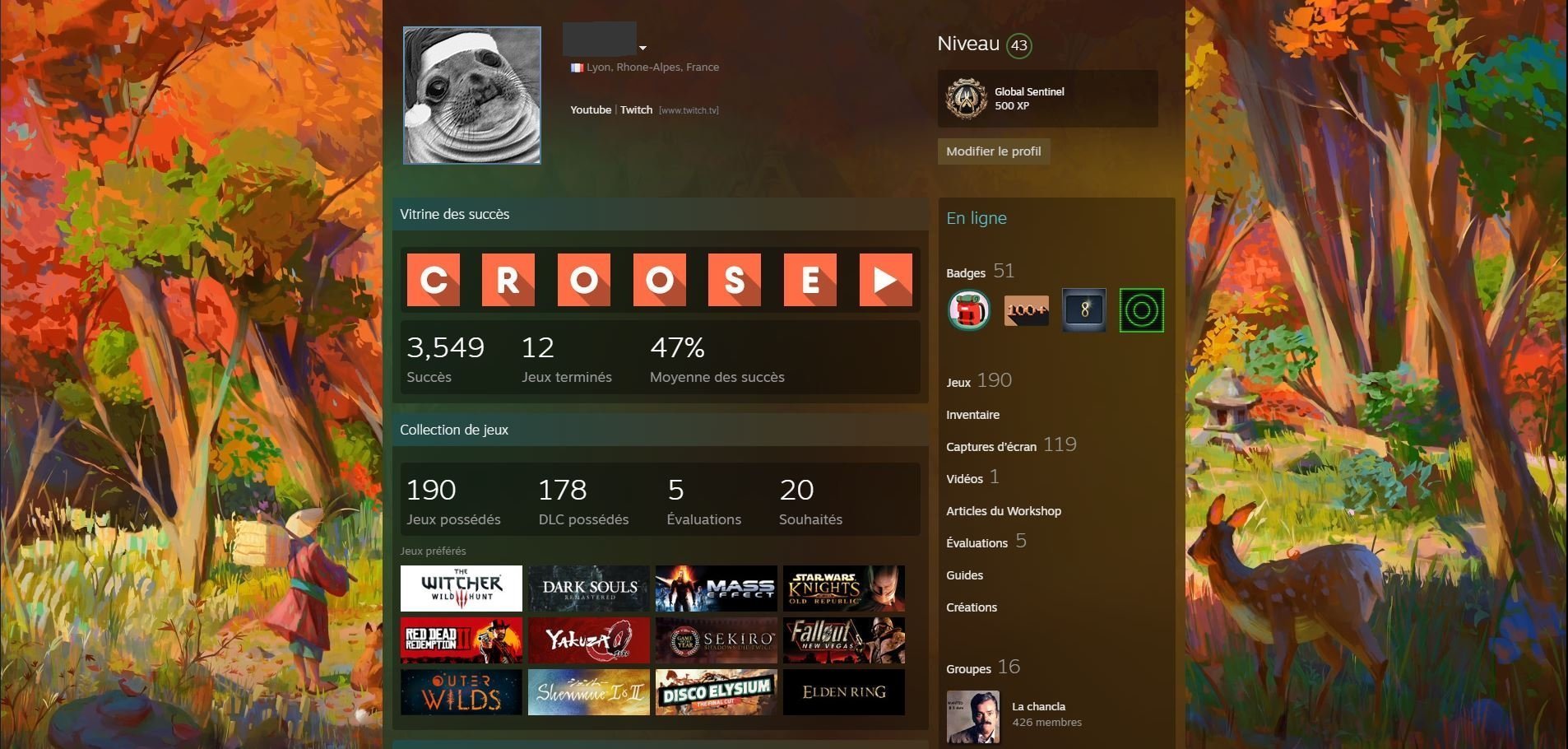Open the Guides link
This screenshot has height=749, width=1568.
click(965, 575)
